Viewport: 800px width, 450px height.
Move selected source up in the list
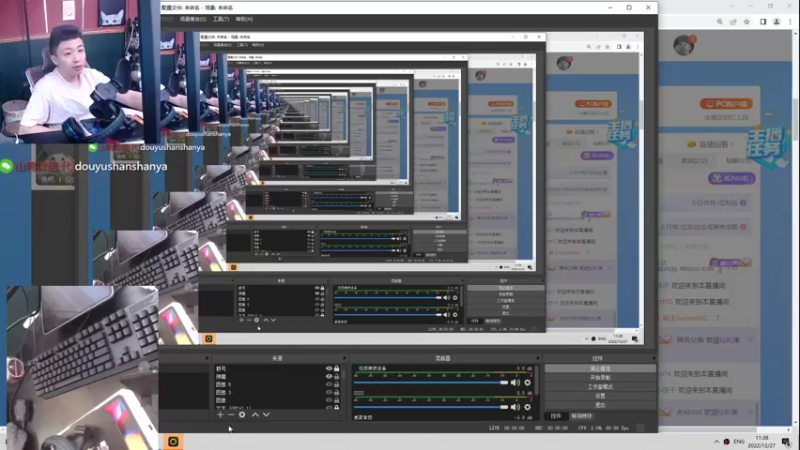point(255,415)
